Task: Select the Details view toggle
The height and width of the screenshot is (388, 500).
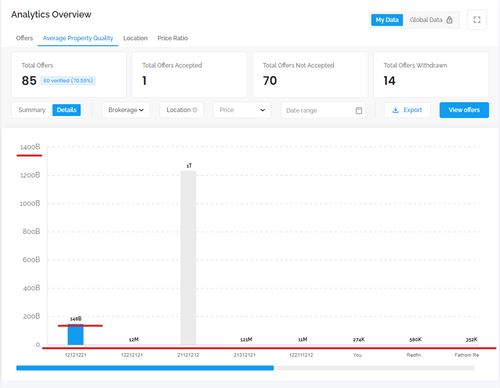Action: pos(66,110)
